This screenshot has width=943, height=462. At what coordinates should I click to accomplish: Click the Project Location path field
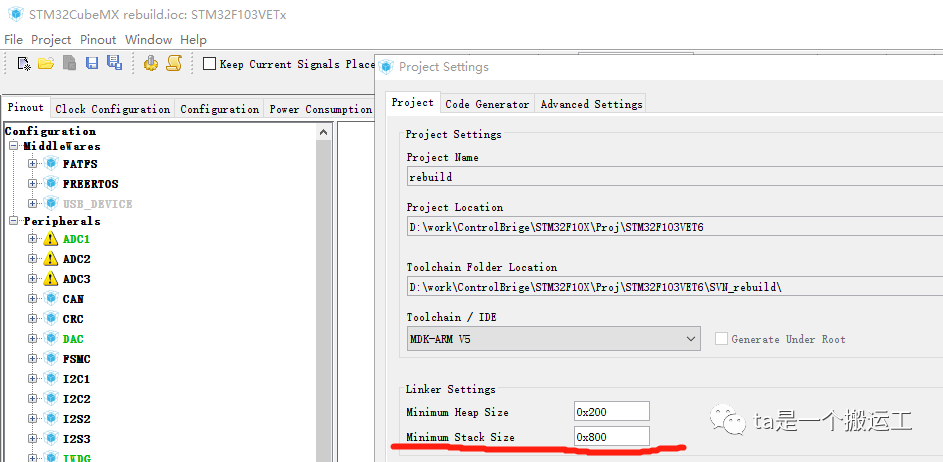point(675,227)
